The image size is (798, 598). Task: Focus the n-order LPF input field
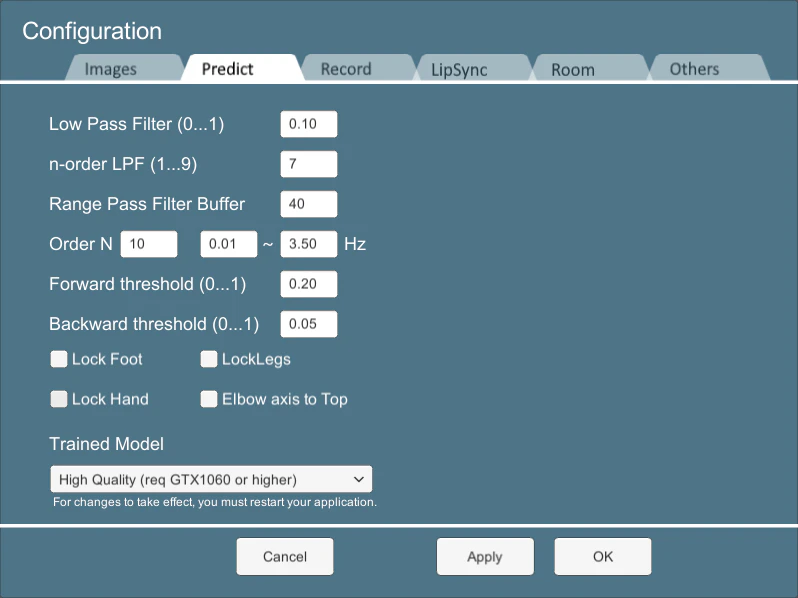tap(308, 164)
